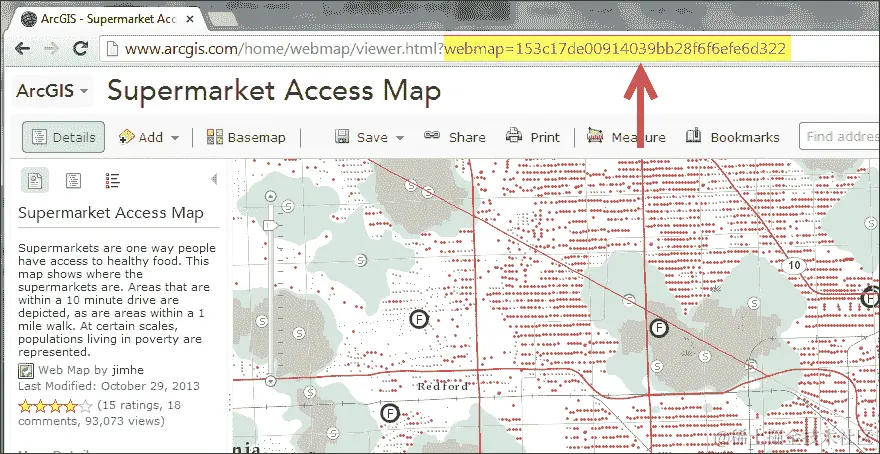Click the Measure ruler icon

coord(595,135)
